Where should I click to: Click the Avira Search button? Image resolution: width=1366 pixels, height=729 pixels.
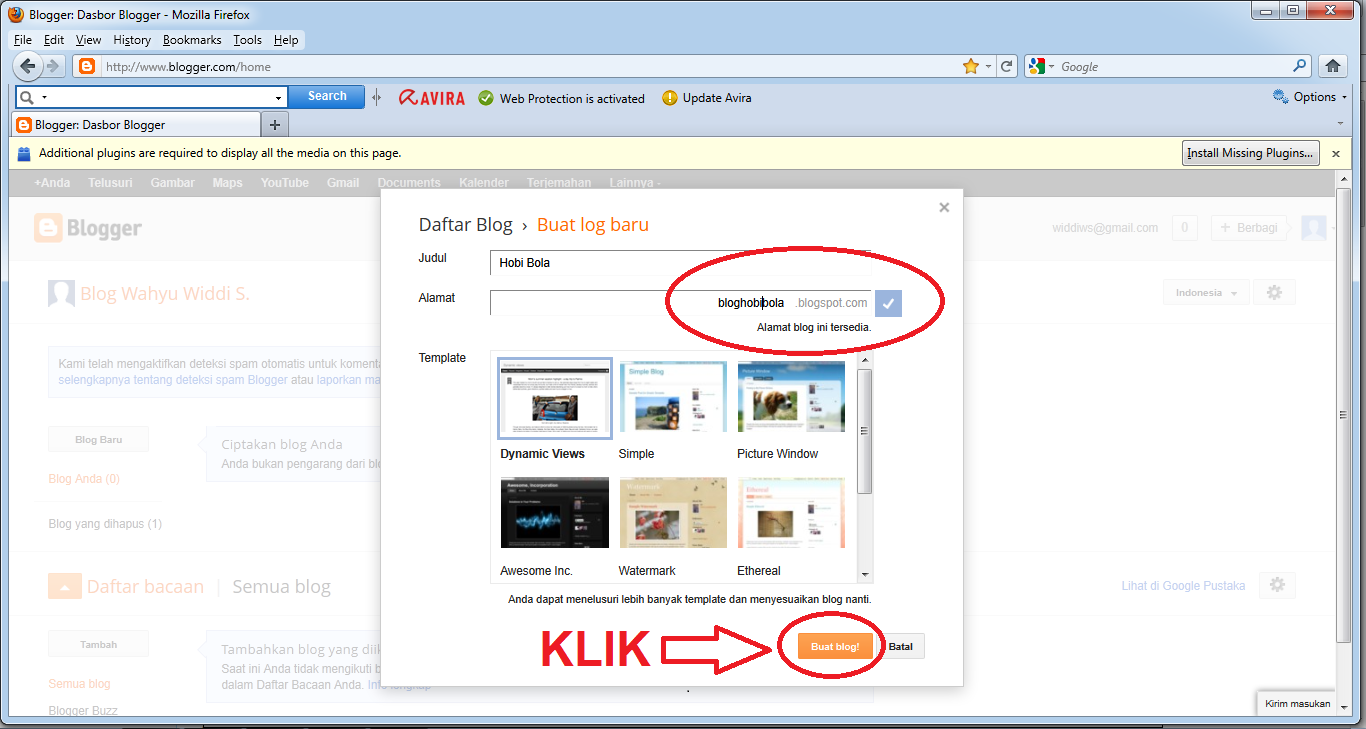point(326,97)
